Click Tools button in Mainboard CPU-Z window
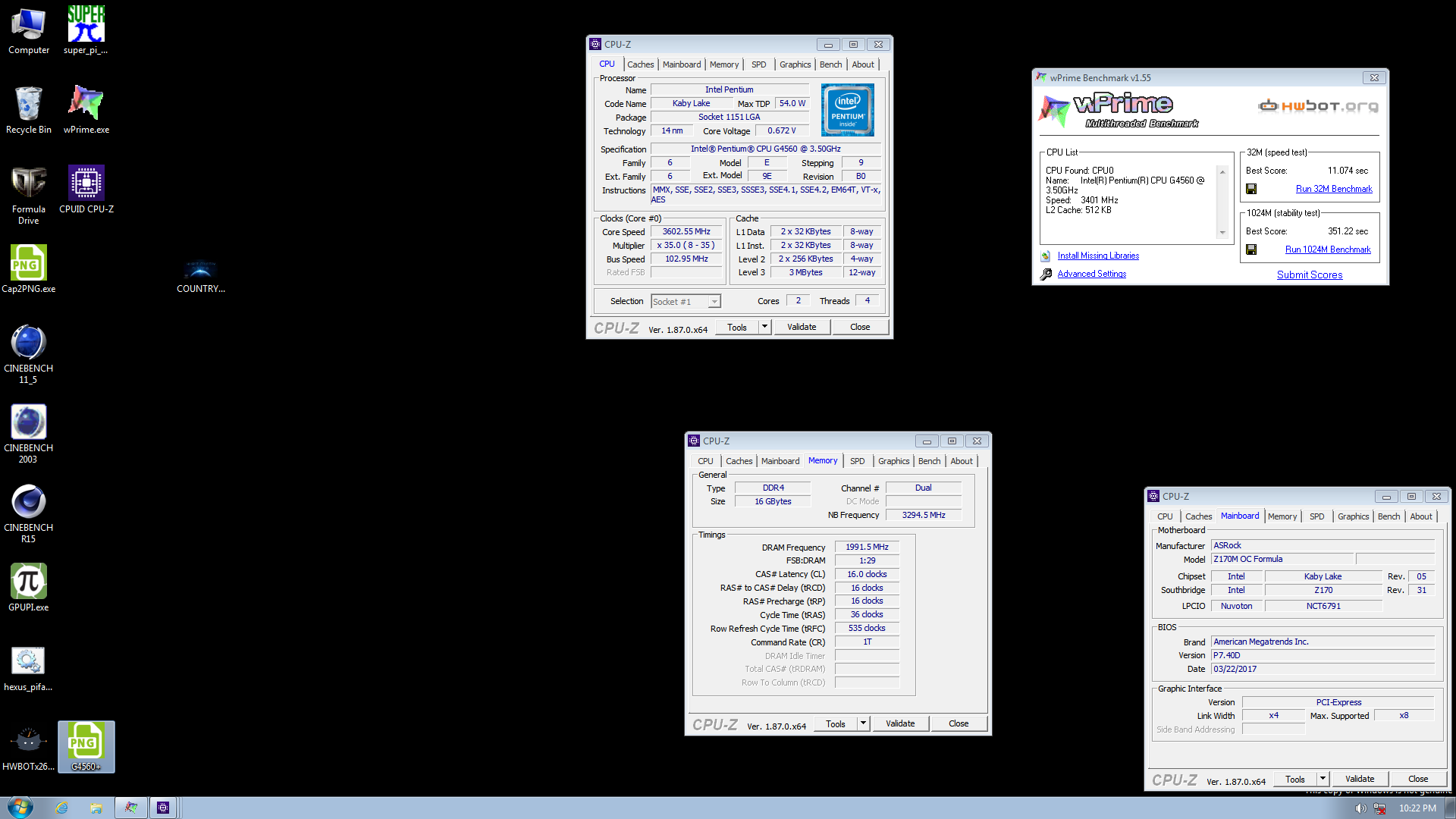Screen dimensions: 1456x819 (x=1294, y=779)
